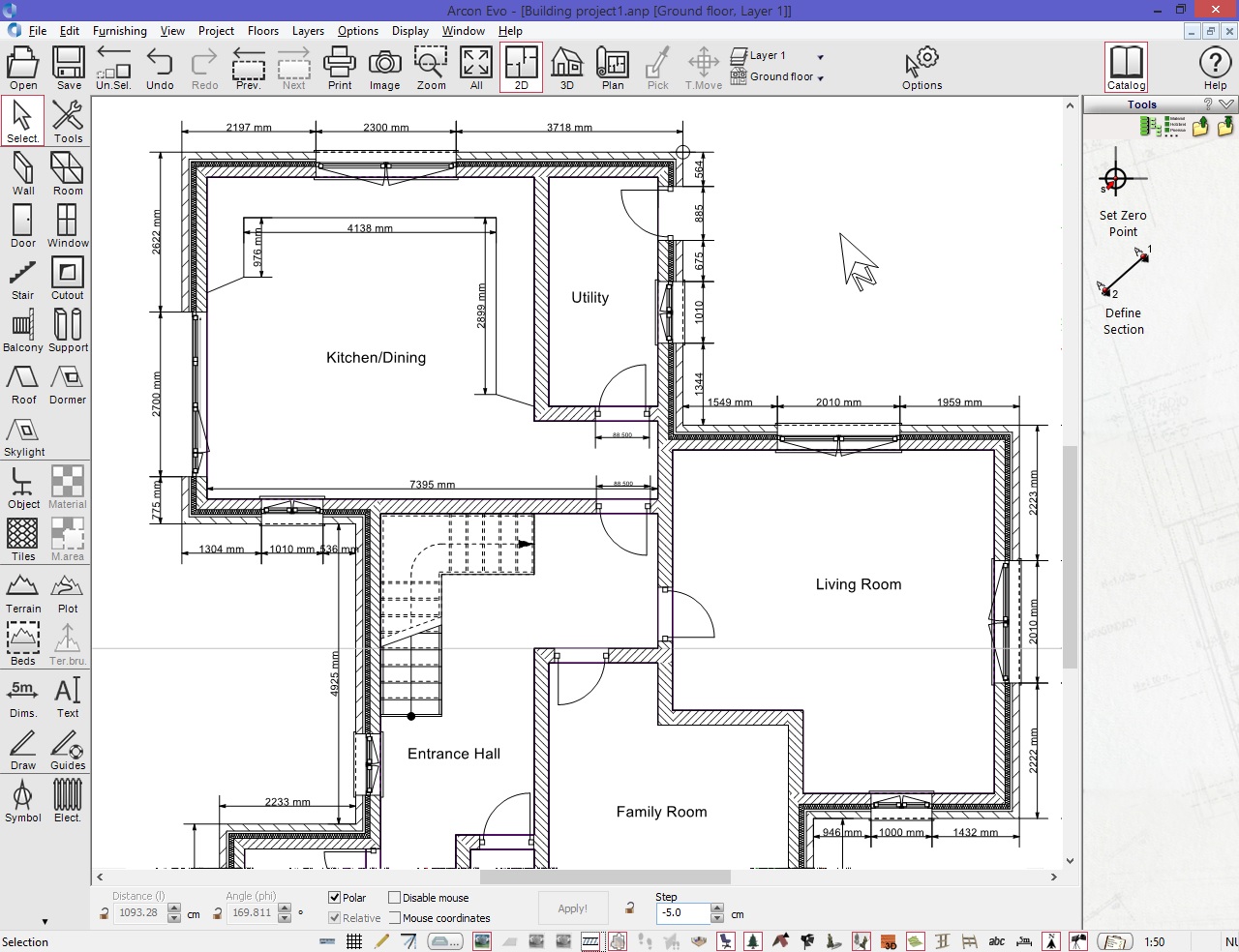Enable Mouse coordinates checkbox
The image size is (1239, 952).
tap(395, 918)
